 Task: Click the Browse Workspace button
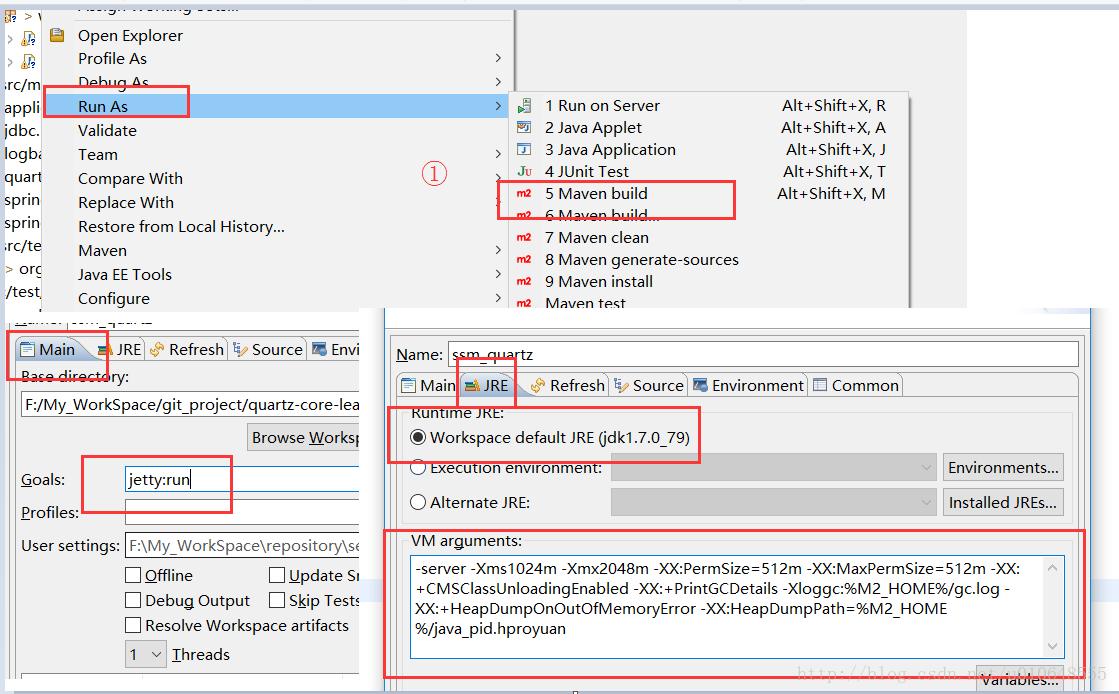(304, 438)
